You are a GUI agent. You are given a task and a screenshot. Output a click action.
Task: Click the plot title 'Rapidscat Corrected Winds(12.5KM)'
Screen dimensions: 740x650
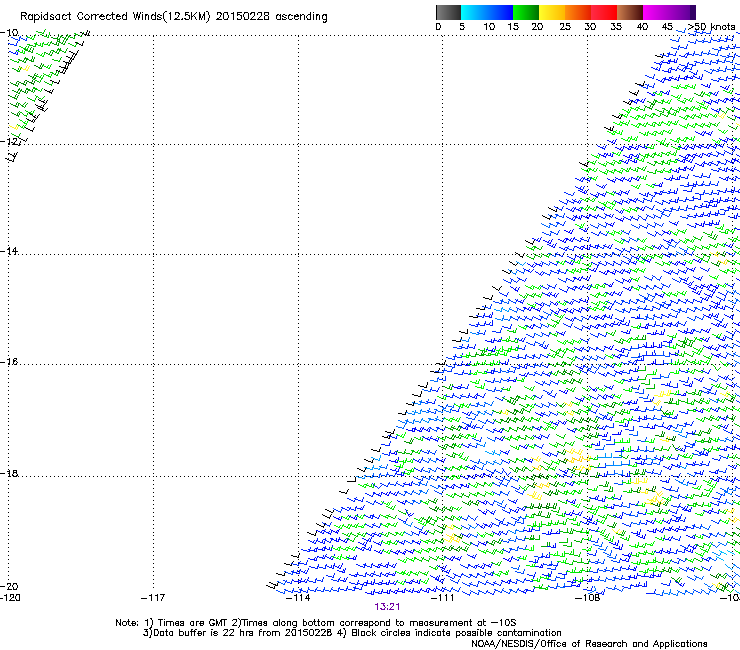115,17
